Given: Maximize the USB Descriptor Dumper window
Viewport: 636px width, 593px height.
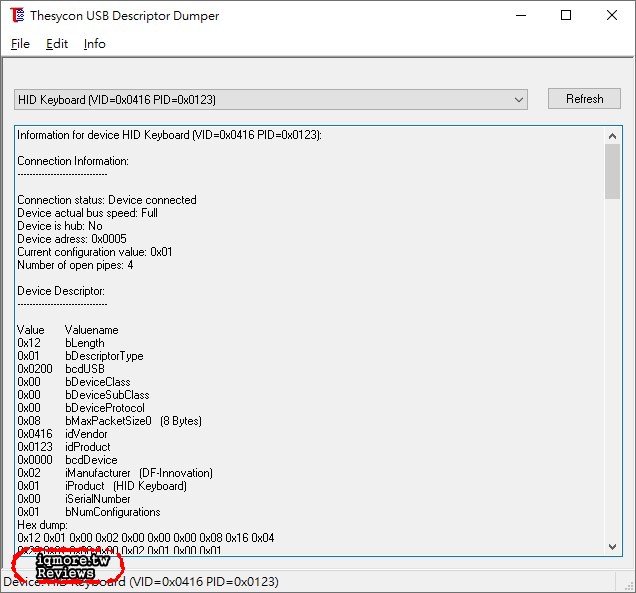Looking at the screenshot, I should coord(566,15).
